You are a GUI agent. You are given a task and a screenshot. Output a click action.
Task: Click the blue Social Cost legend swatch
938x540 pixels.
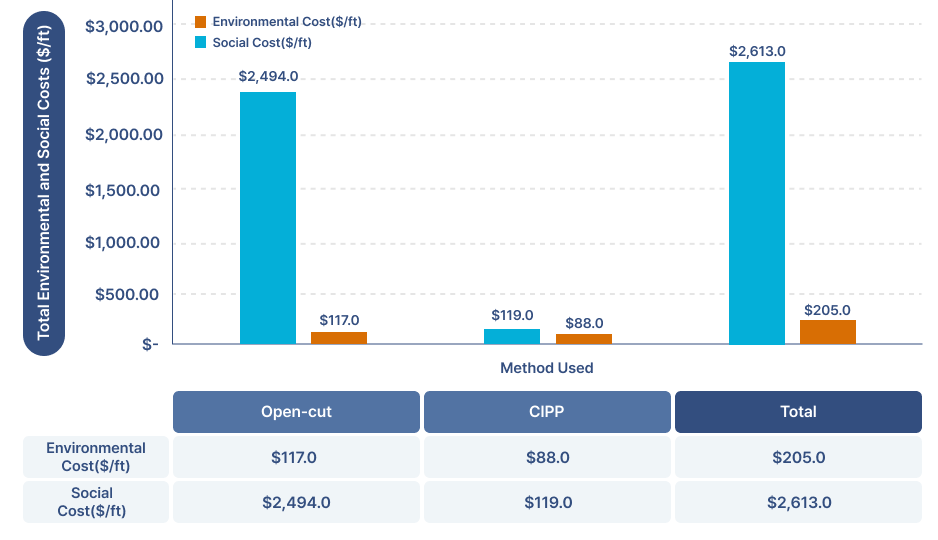point(200,43)
